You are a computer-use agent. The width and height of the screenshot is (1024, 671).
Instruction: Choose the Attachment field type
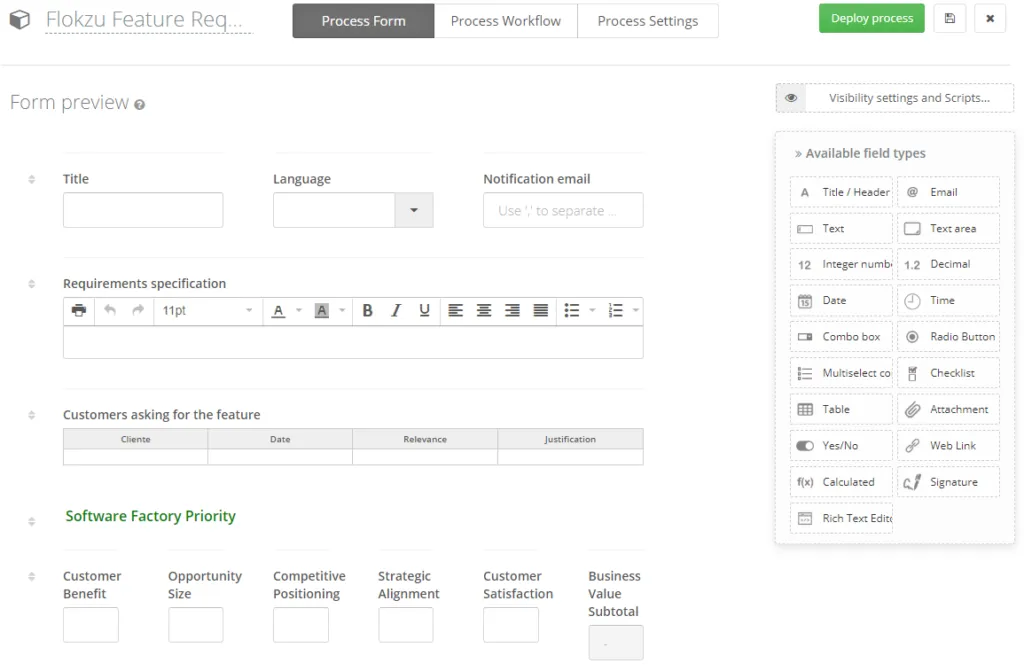click(948, 410)
